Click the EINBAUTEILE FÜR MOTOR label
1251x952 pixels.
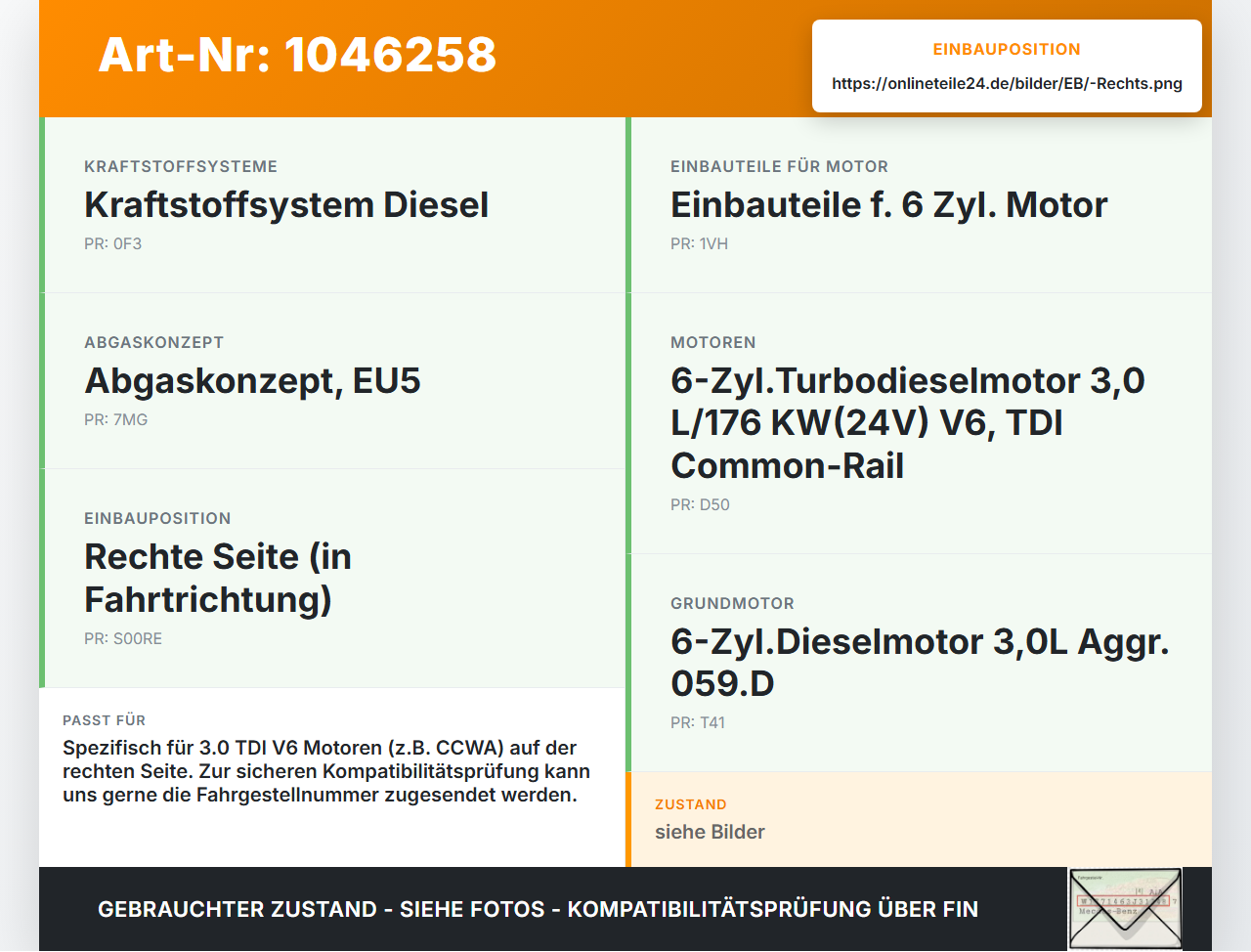click(779, 166)
